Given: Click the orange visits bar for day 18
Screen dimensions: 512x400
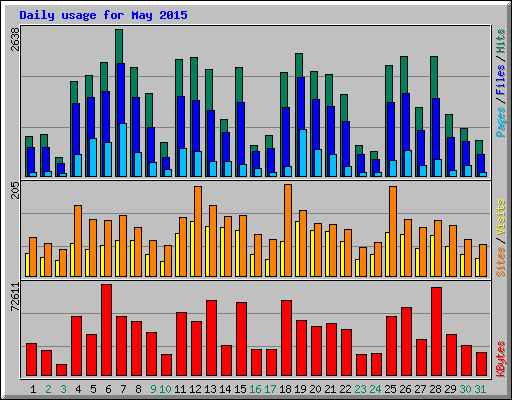Looking at the screenshot, I should [x=288, y=230].
